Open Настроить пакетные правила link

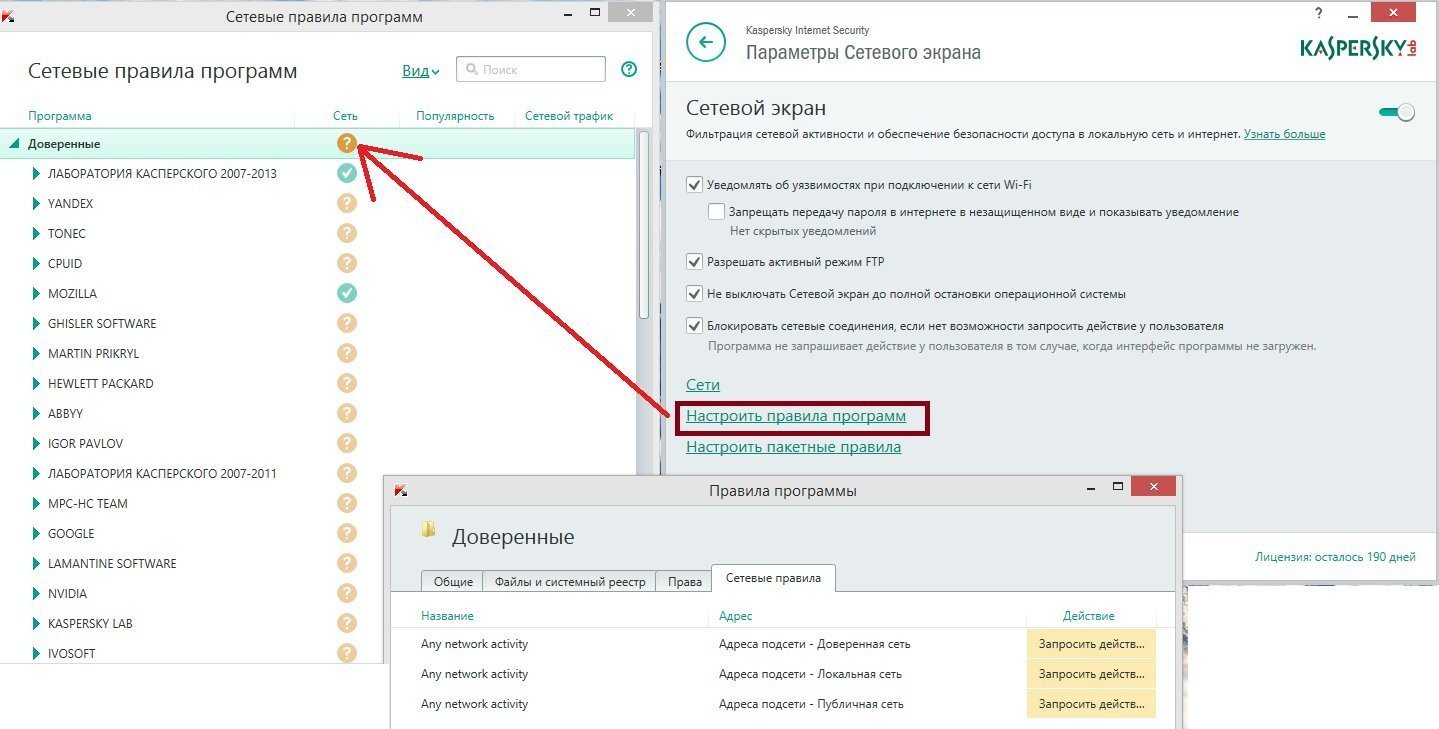coord(793,447)
